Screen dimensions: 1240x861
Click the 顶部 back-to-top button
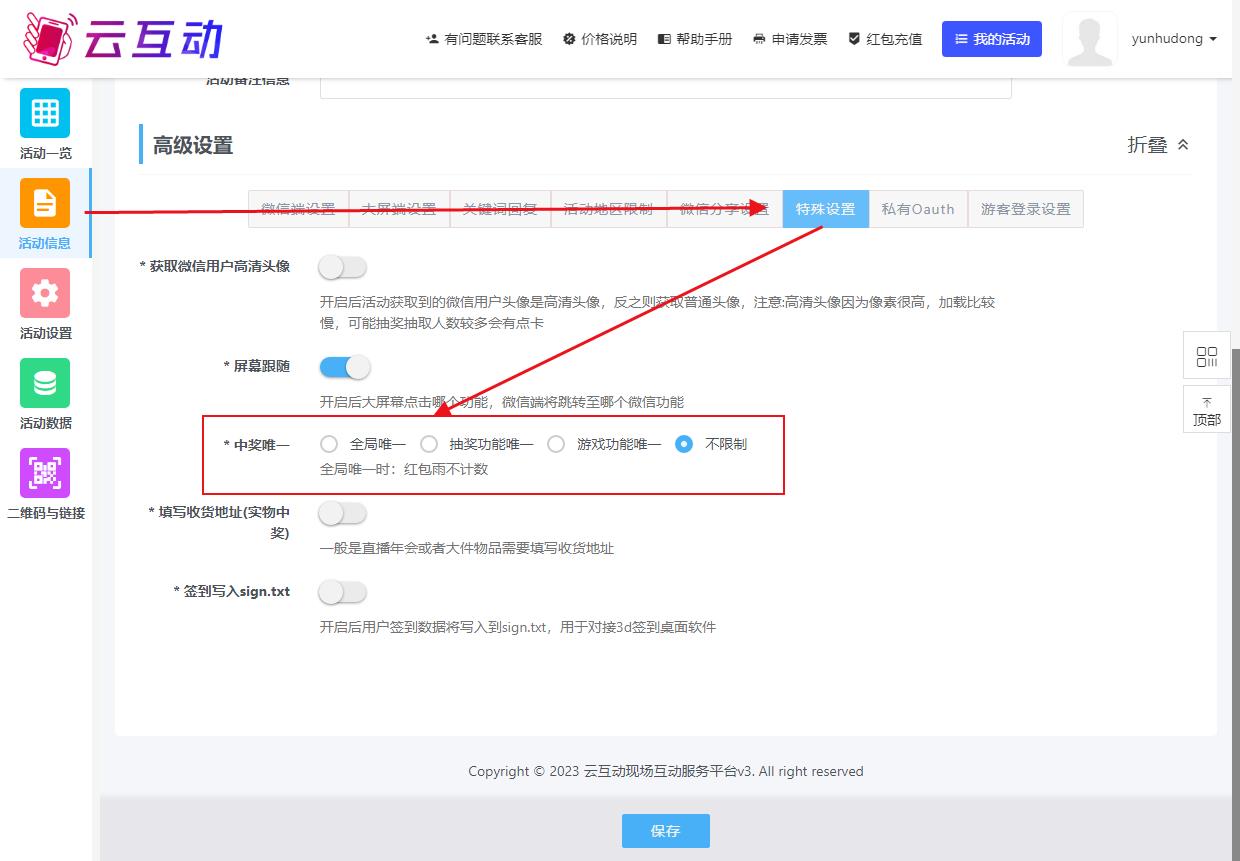[x=1207, y=410]
